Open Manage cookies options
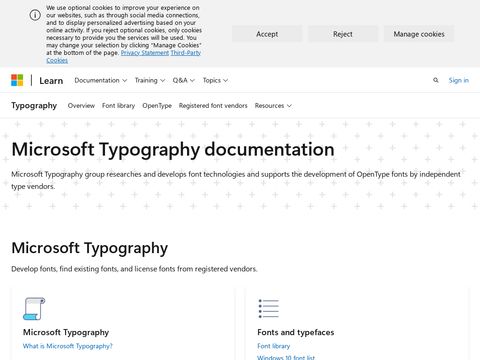The width and height of the screenshot is (480, 360). click(x=419, y=34)
